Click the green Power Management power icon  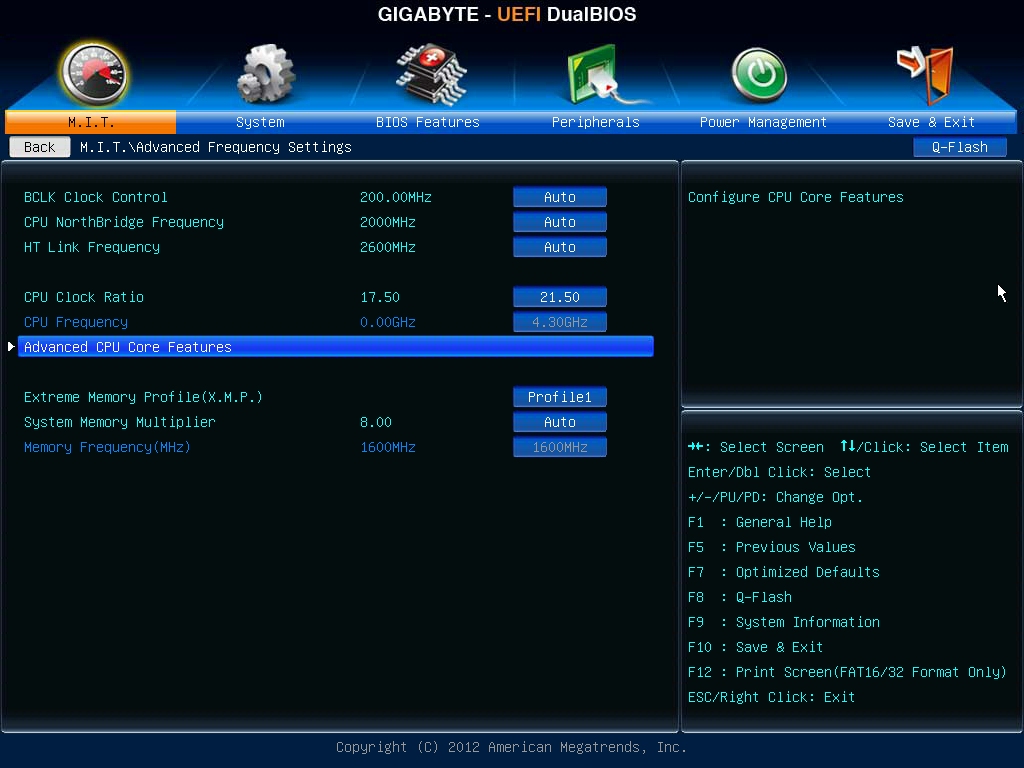pyautogui.click(x=758, y=75)
